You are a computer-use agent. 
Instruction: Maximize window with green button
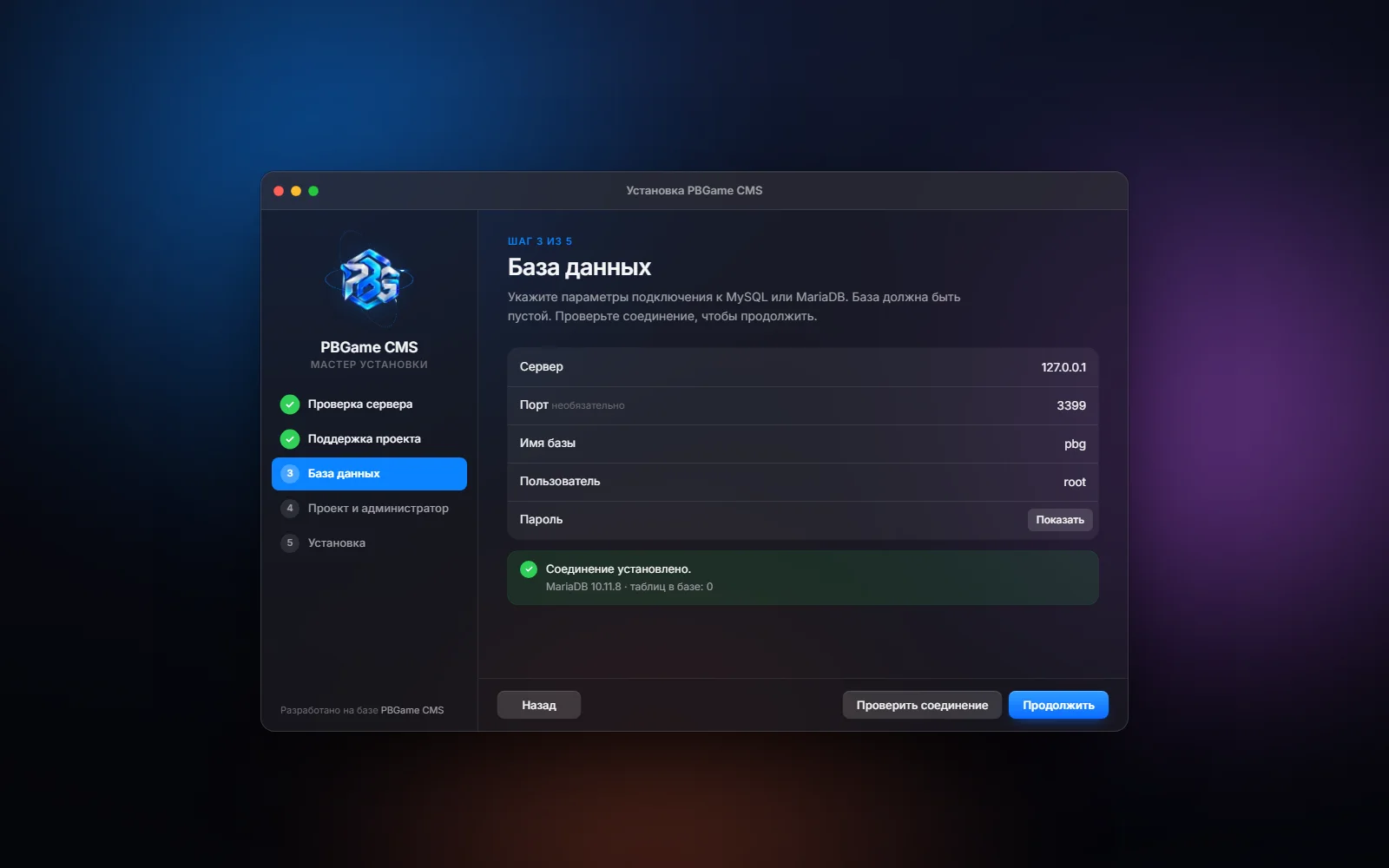(313, 191)
